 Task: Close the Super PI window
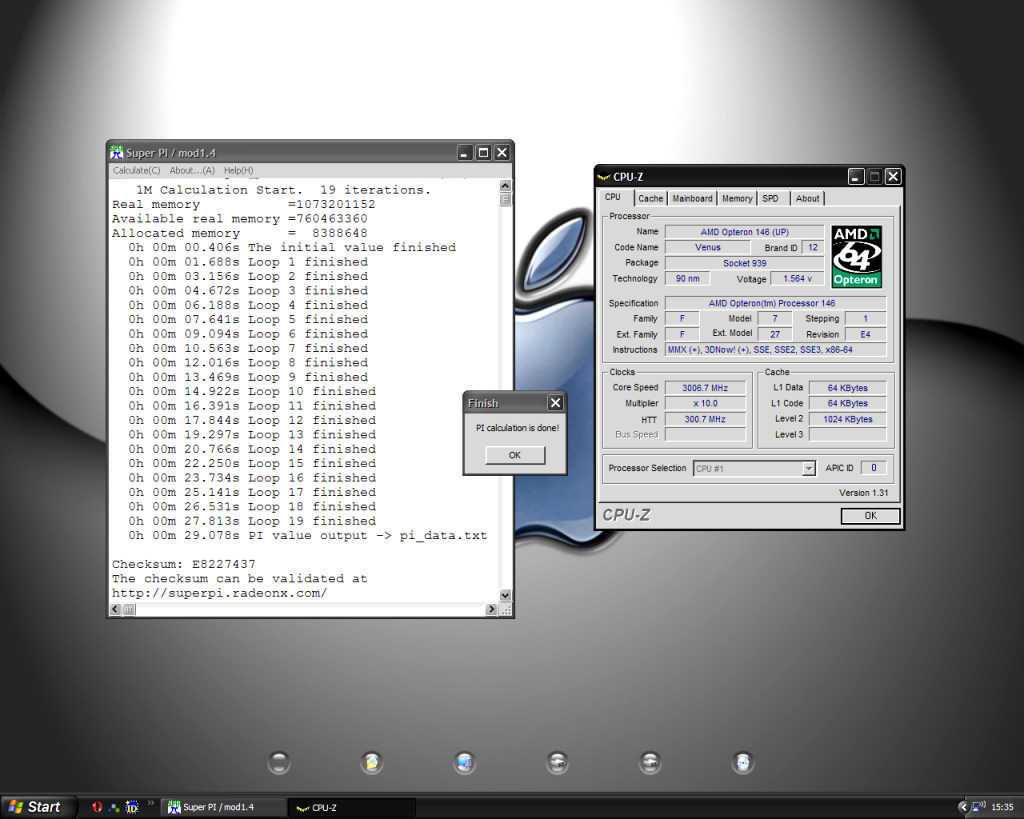[x=502, y=153]
